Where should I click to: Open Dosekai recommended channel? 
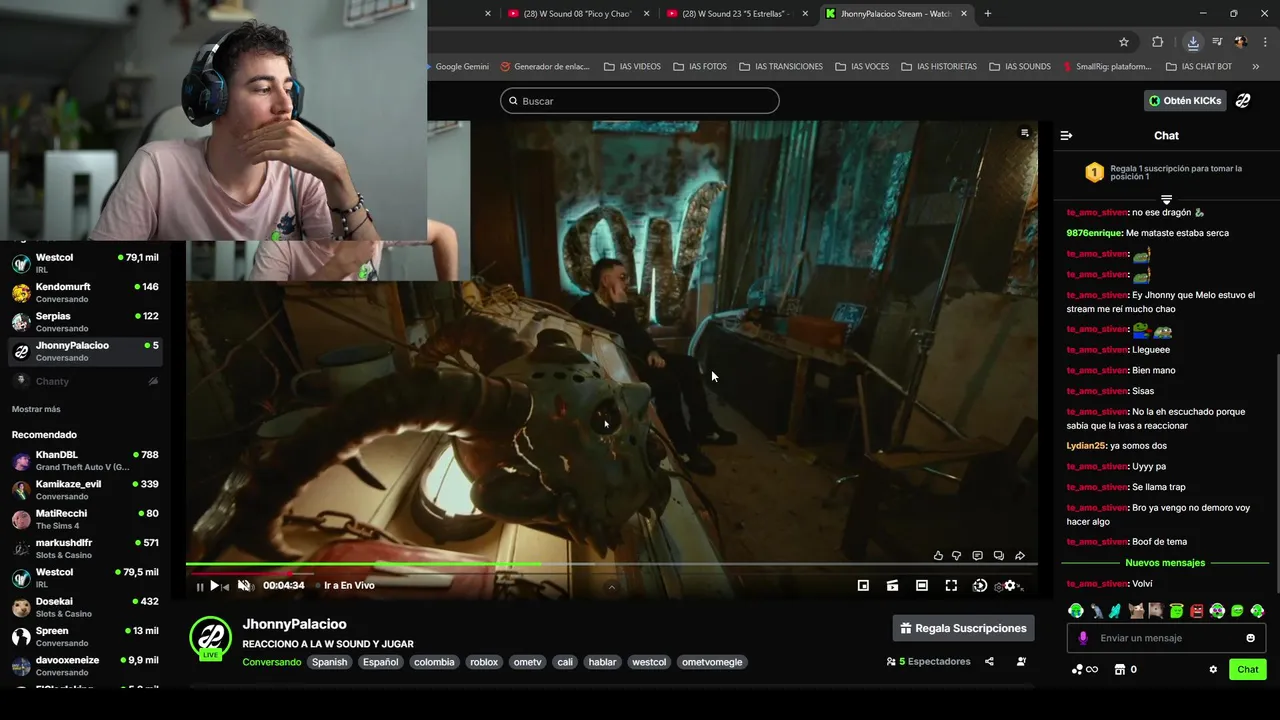click(x=85, y=608)
